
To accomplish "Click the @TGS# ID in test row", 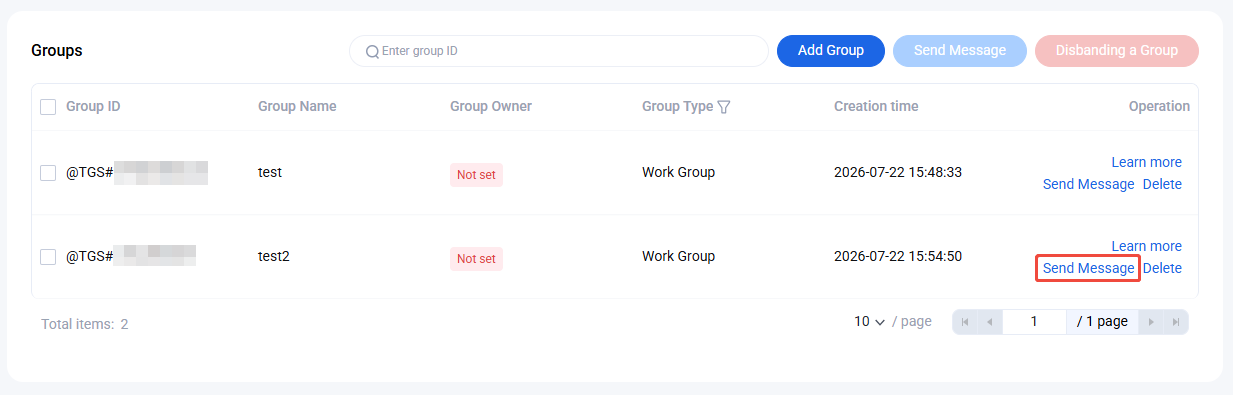I will 137,172.
